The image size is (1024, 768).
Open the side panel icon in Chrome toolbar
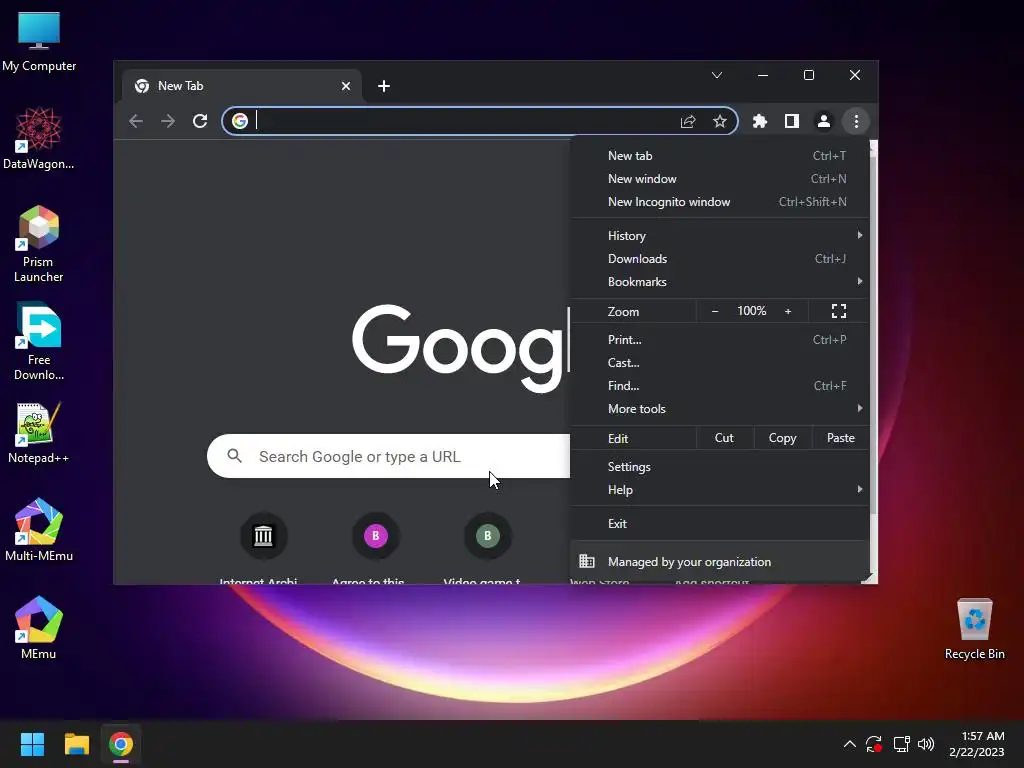click(x=792, y=121)
